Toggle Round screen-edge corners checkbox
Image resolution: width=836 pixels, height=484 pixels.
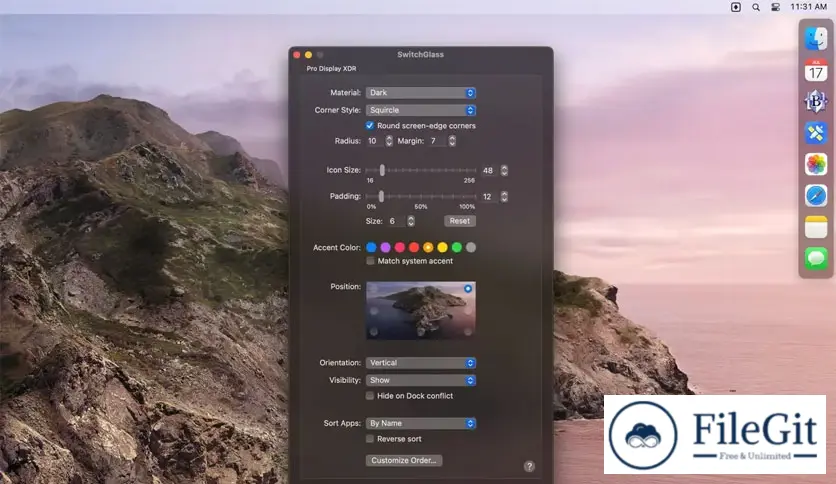[369, 126]
